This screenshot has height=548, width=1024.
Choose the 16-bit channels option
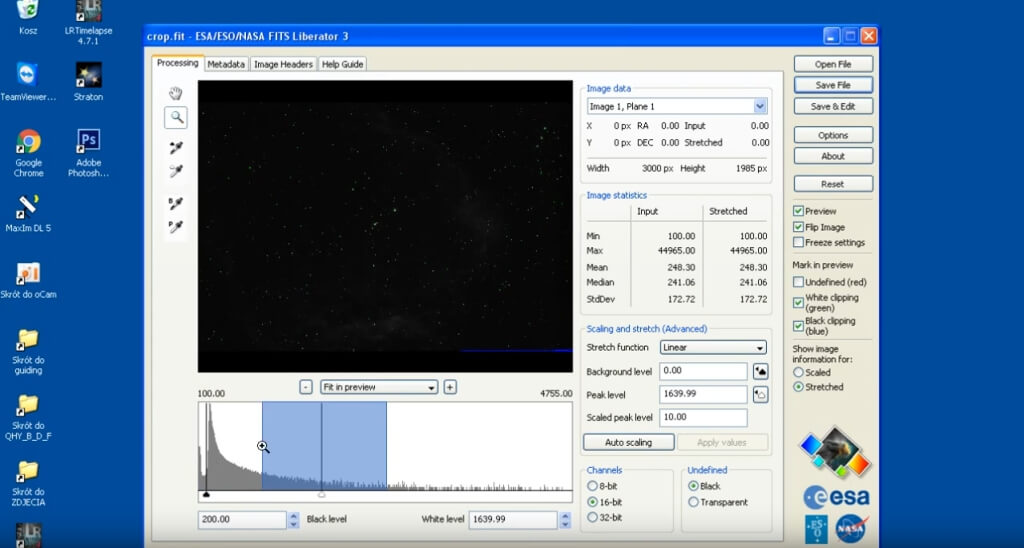[592, 502]
